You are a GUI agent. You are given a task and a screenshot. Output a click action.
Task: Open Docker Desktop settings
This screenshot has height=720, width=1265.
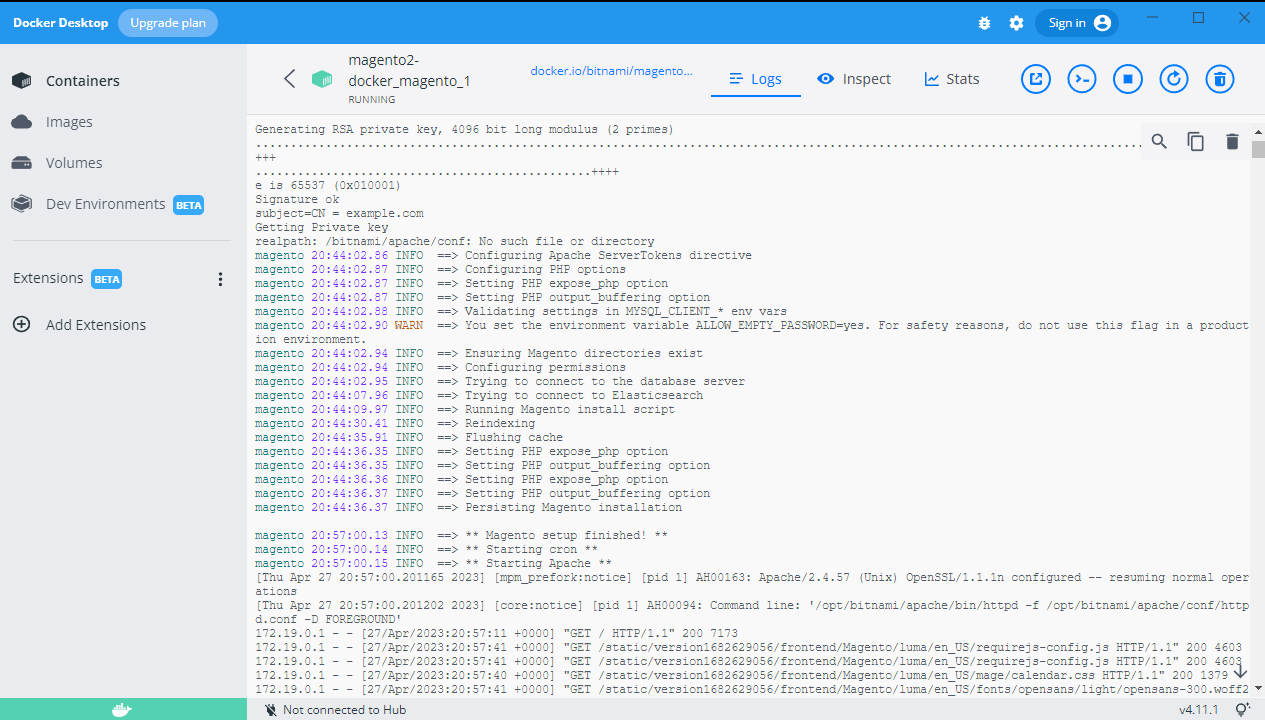[x=1016, y=22]
